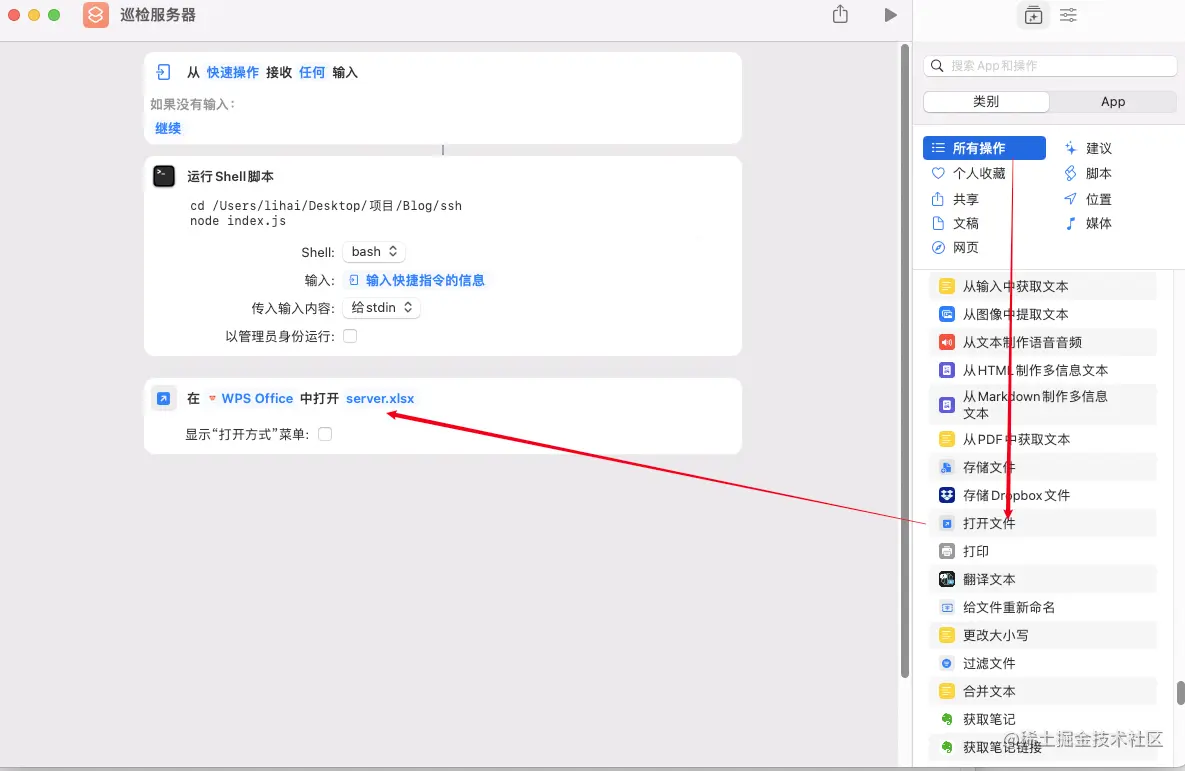Click the icon beside 打开文件
Image resolution: width=1185 pixels, height=771 pixels.
[946, 523]
